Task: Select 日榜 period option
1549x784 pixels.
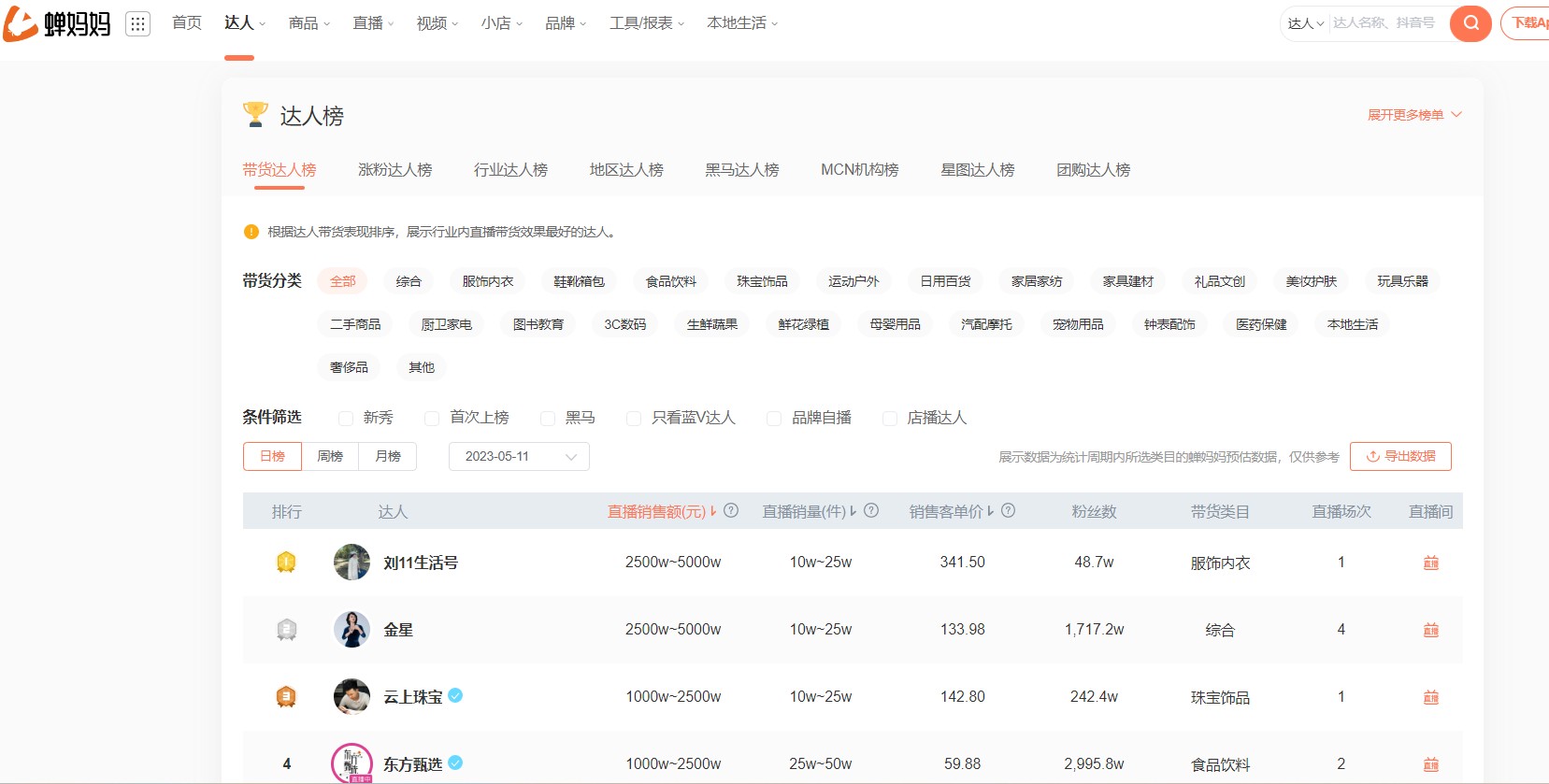Action: 272,456
